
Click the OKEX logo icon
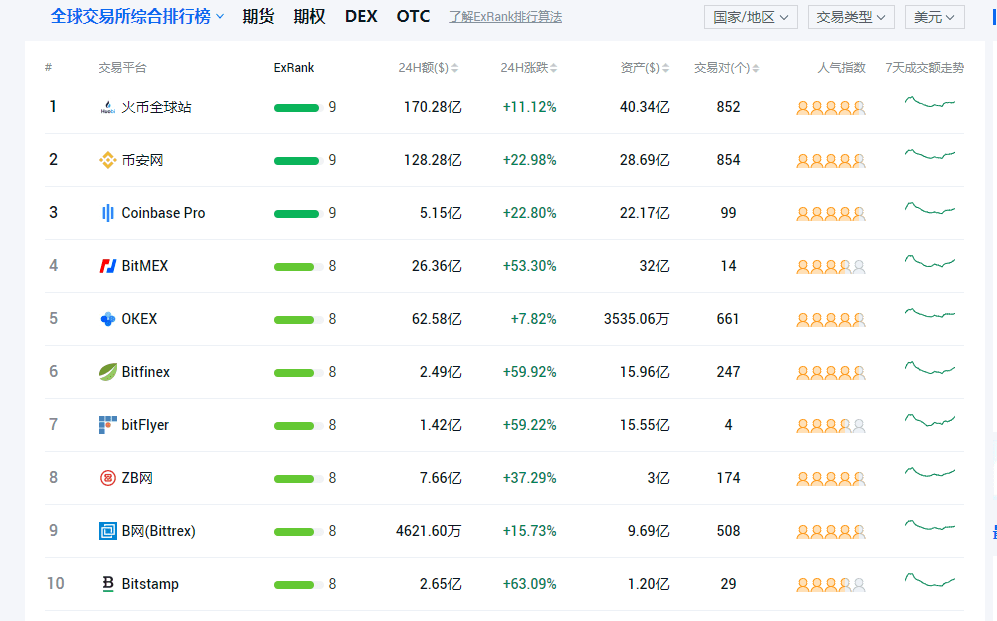click(x=108, y=319)
